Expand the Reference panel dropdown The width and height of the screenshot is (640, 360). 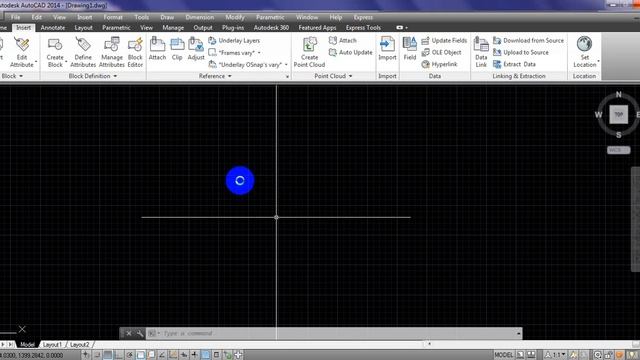pos(215,76)
